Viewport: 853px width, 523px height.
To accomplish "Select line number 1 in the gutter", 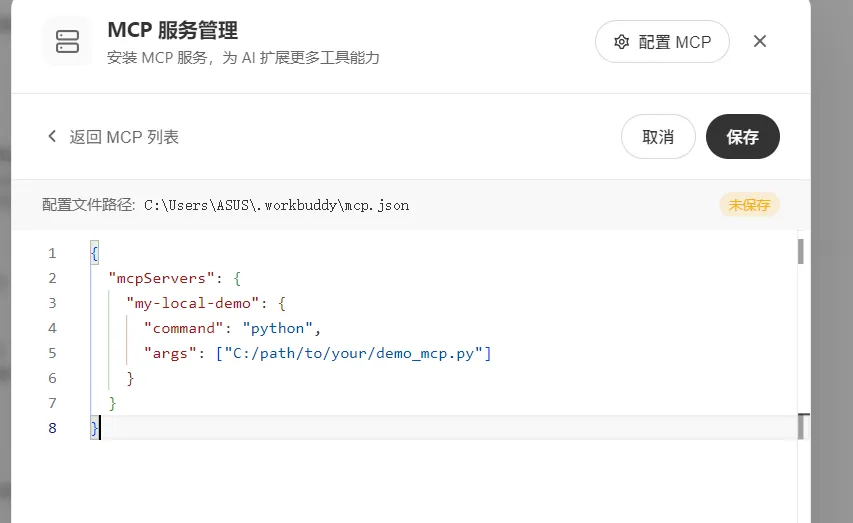I will (52, 253).
